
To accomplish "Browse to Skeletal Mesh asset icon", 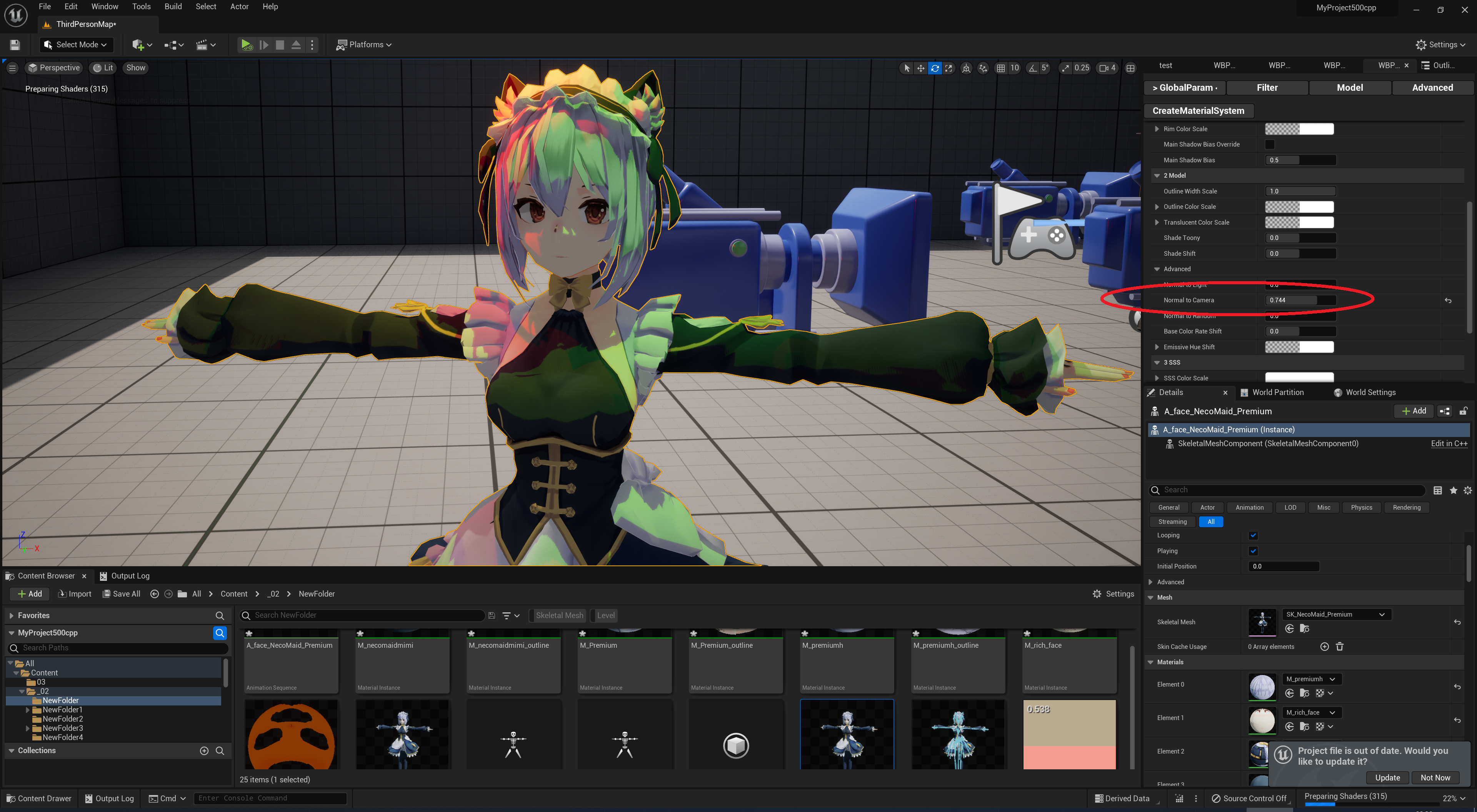I will pos(1304,629).
